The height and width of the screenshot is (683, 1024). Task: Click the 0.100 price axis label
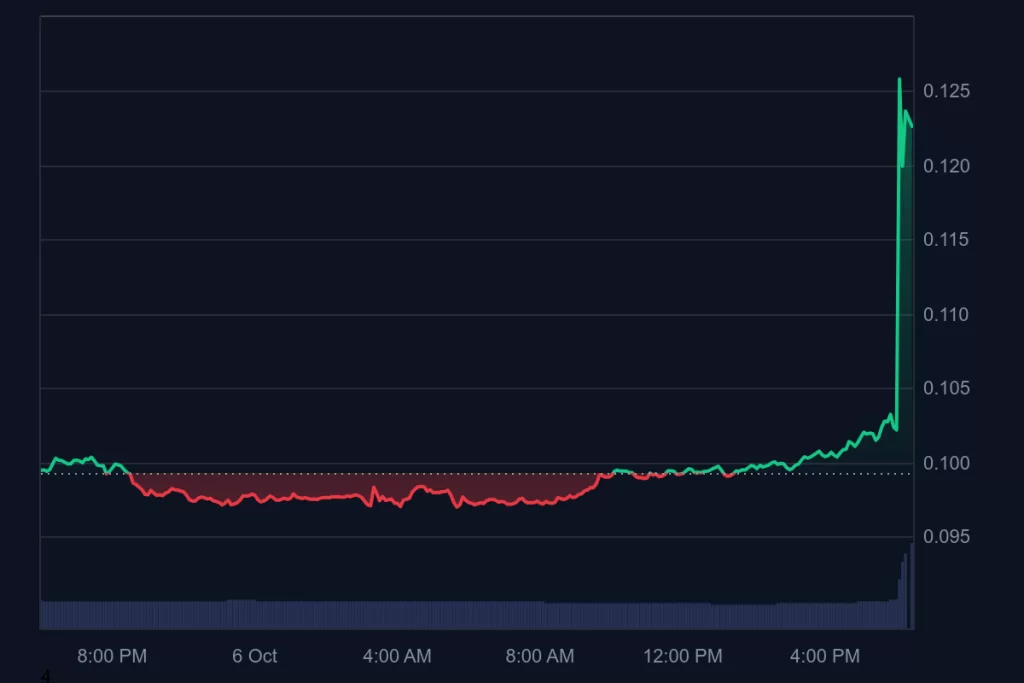coord(947,463)
